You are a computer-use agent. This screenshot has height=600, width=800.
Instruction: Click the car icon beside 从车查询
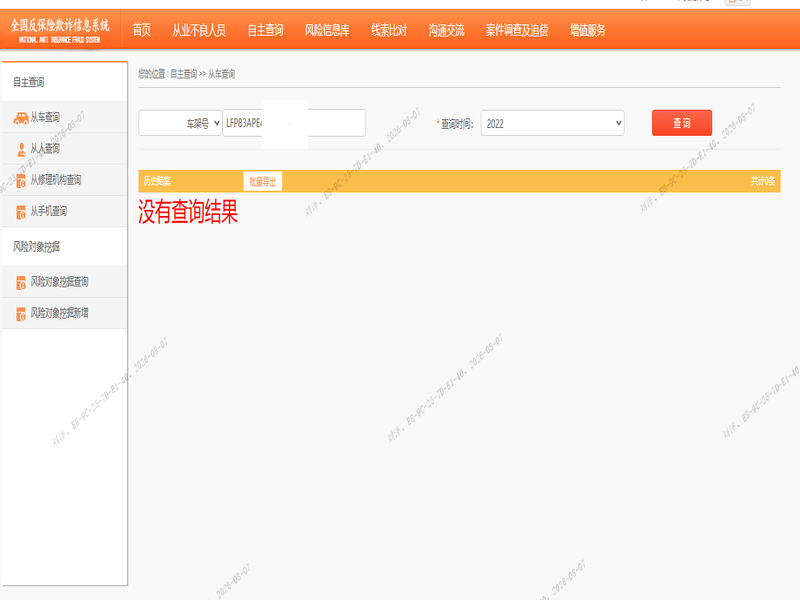tap(21, 118)
